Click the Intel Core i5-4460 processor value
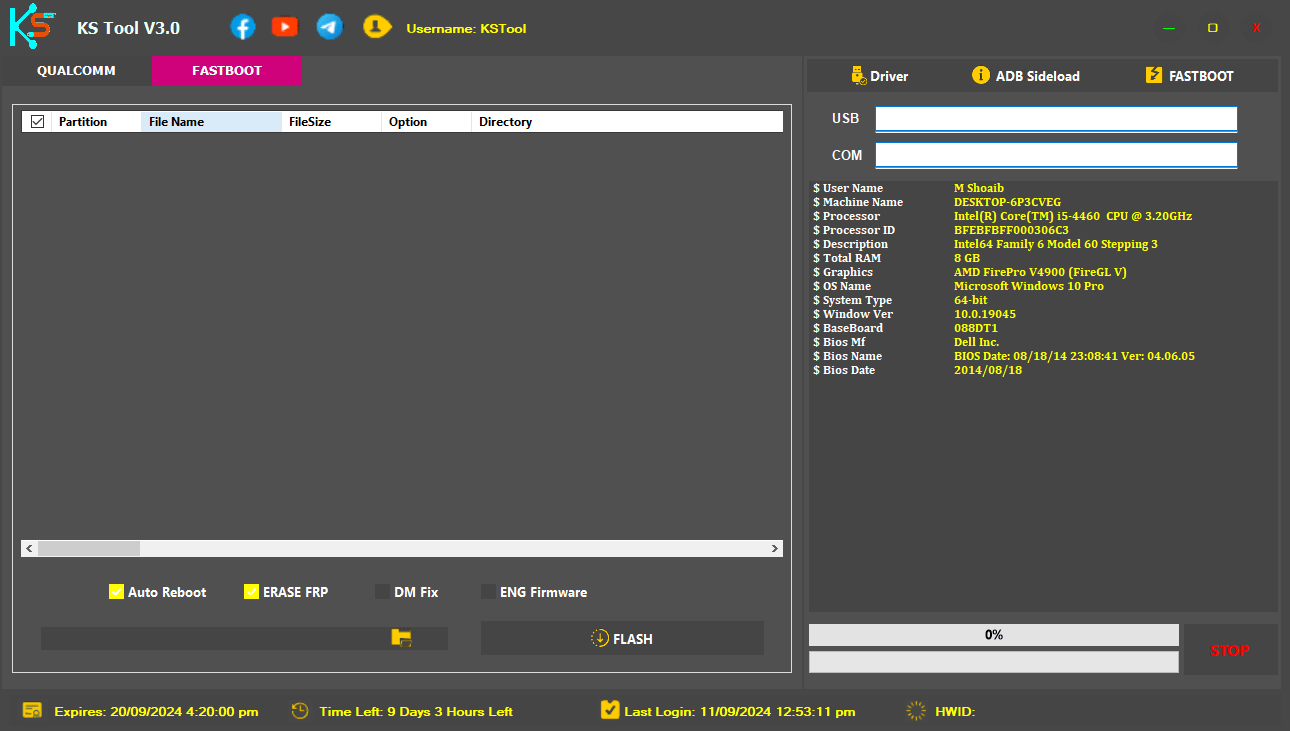 [1072, 216]
